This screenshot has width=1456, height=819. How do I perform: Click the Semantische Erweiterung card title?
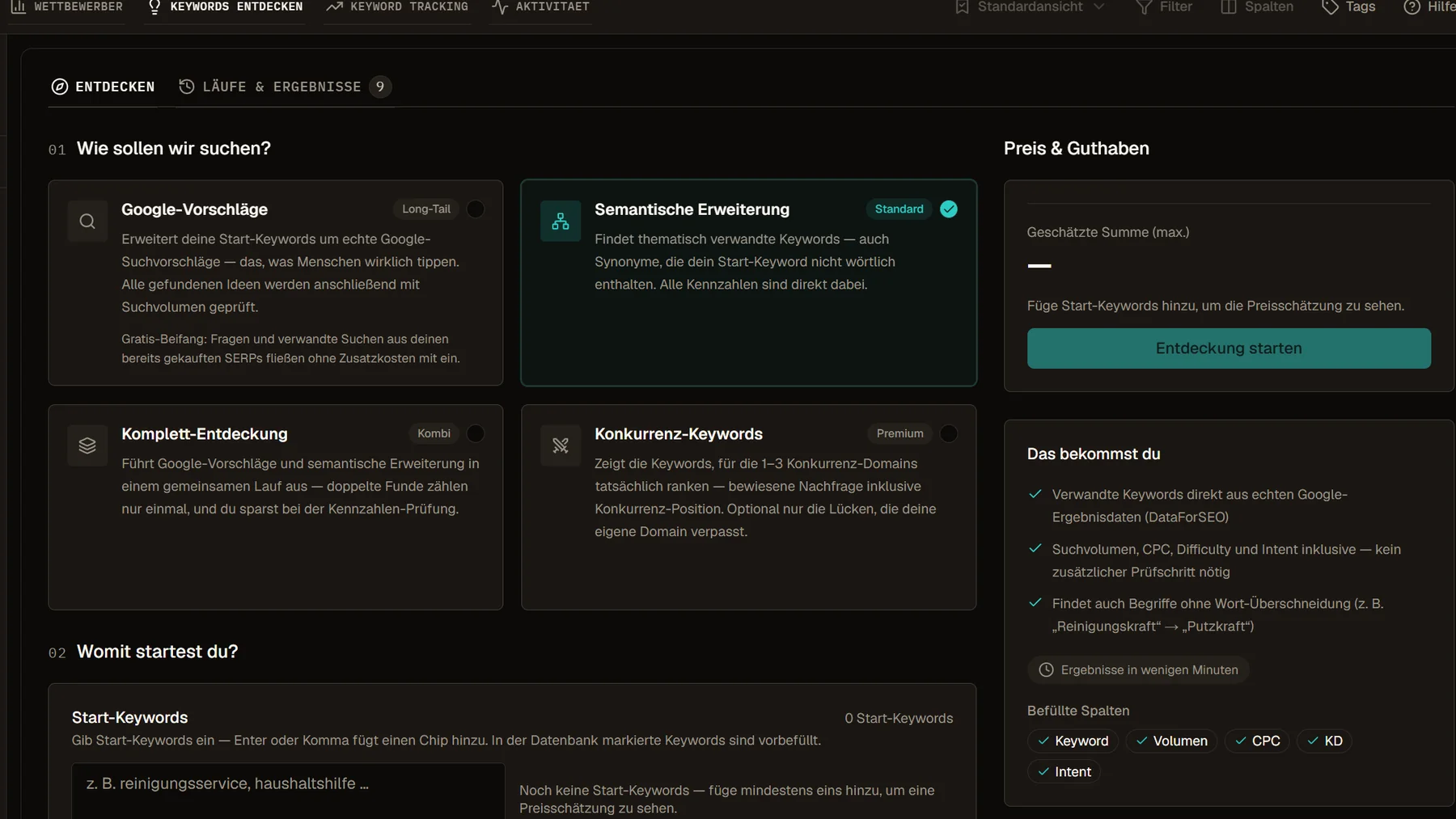pyautogui.click(x=692, y=209)
